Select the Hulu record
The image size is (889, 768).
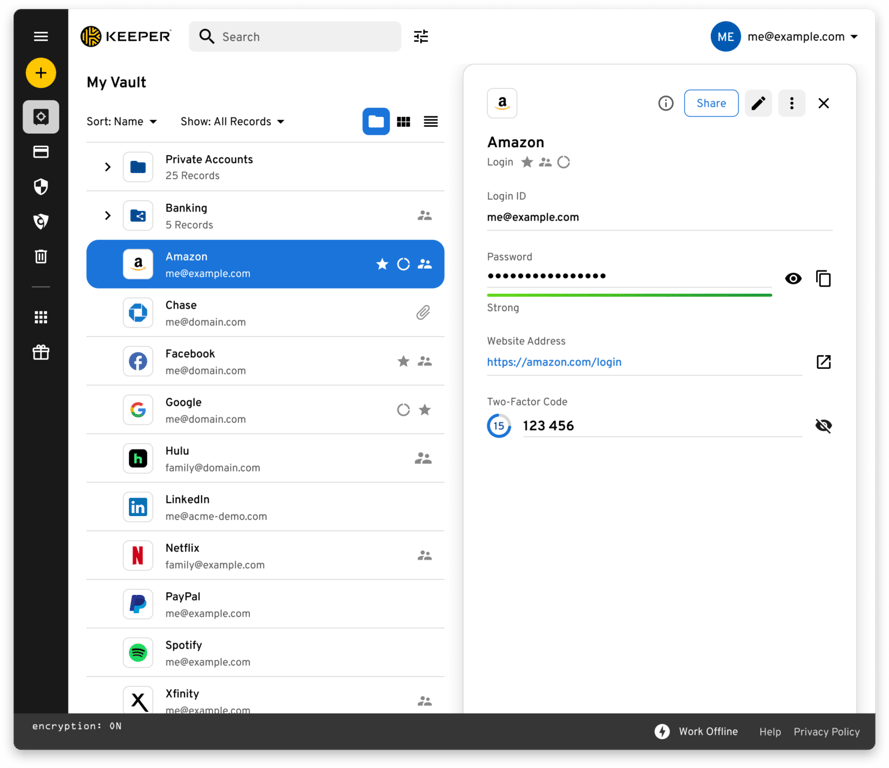pos(265,459)
